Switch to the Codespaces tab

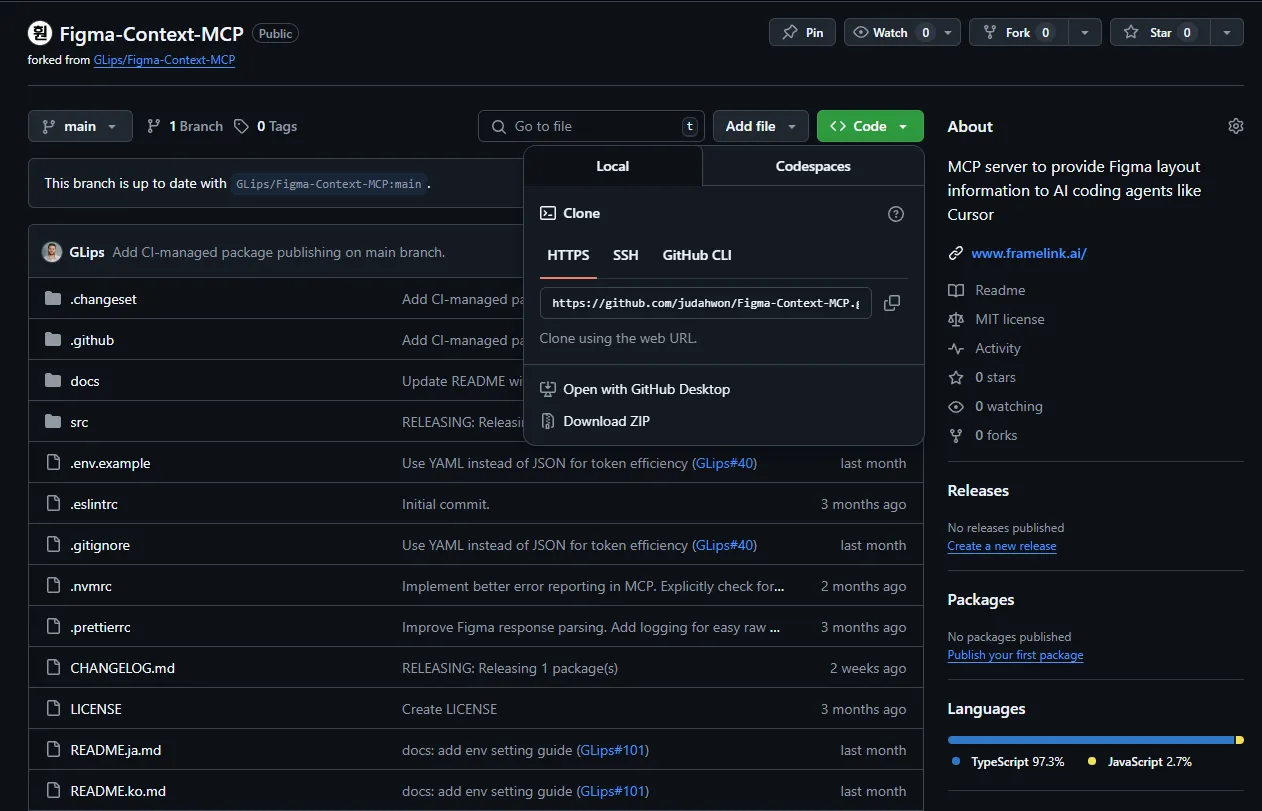(x=813, y=166)
